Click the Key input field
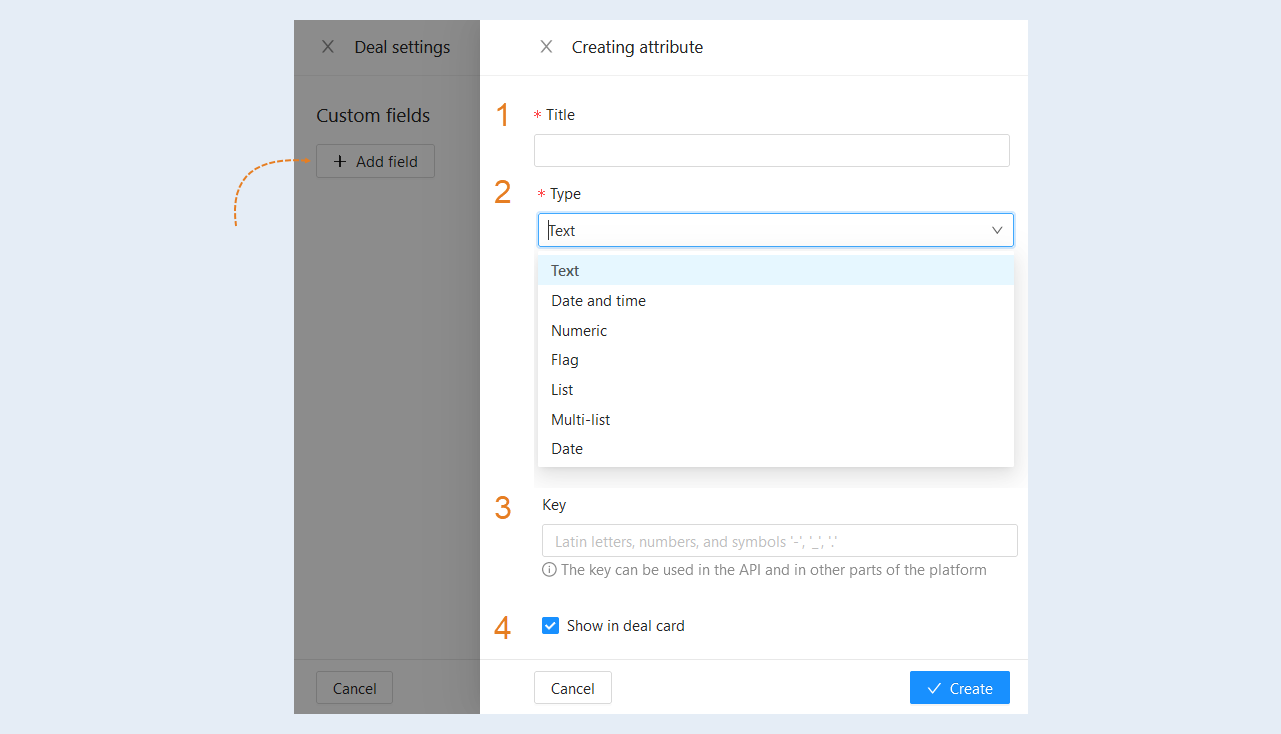The image size is (1281, 734). [x=780, y=541]
